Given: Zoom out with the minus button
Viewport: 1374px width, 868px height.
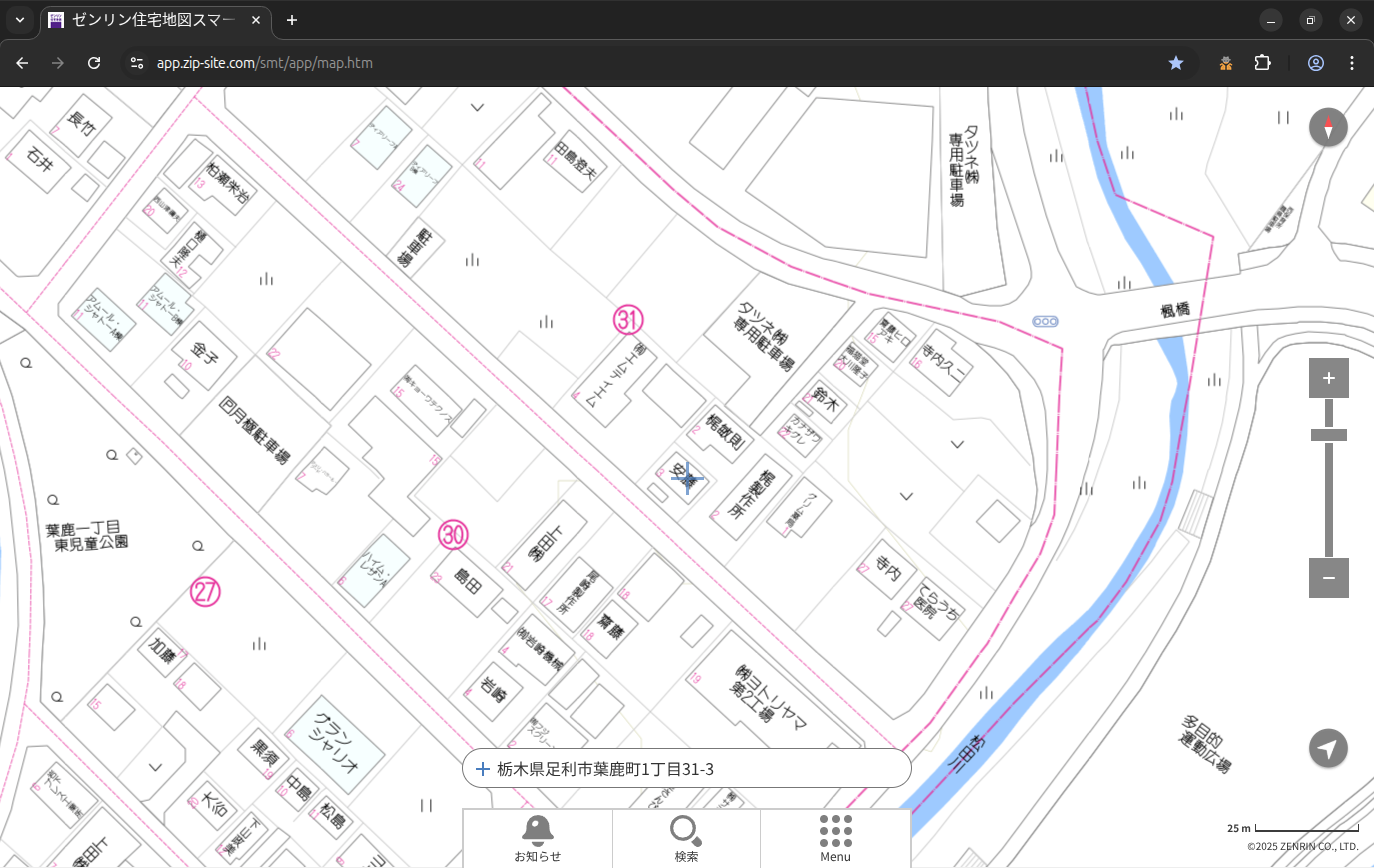Looking at the screenshot, I should point(1328,578).
